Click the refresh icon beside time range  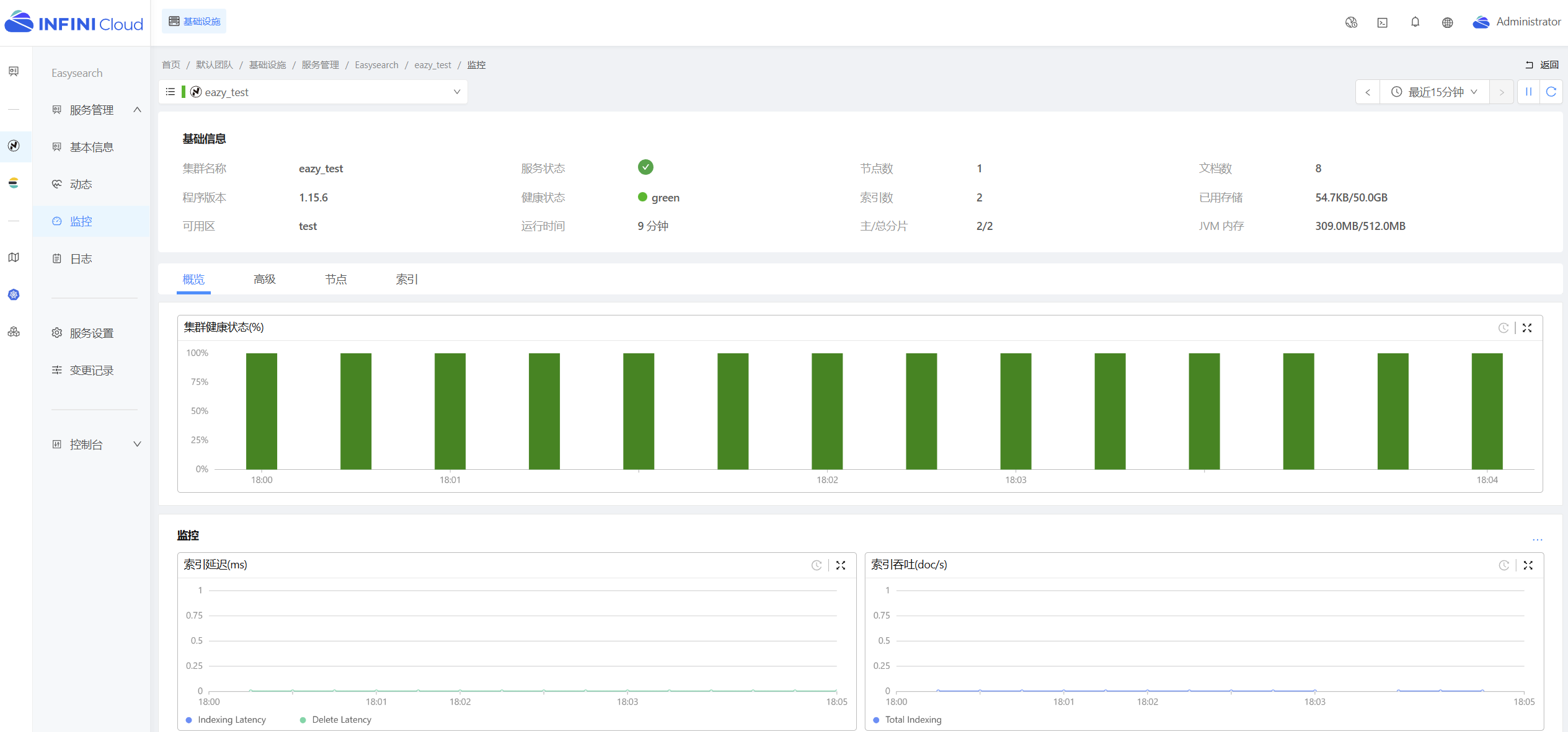coord(1551,92)
